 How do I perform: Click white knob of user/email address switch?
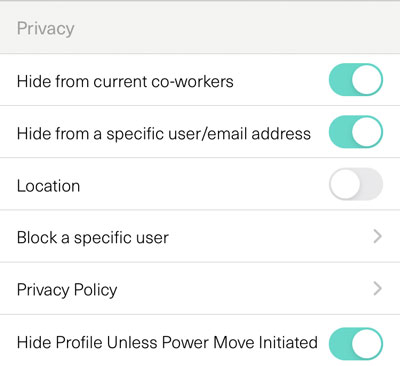pyautogui.click(x=367, y=132)
